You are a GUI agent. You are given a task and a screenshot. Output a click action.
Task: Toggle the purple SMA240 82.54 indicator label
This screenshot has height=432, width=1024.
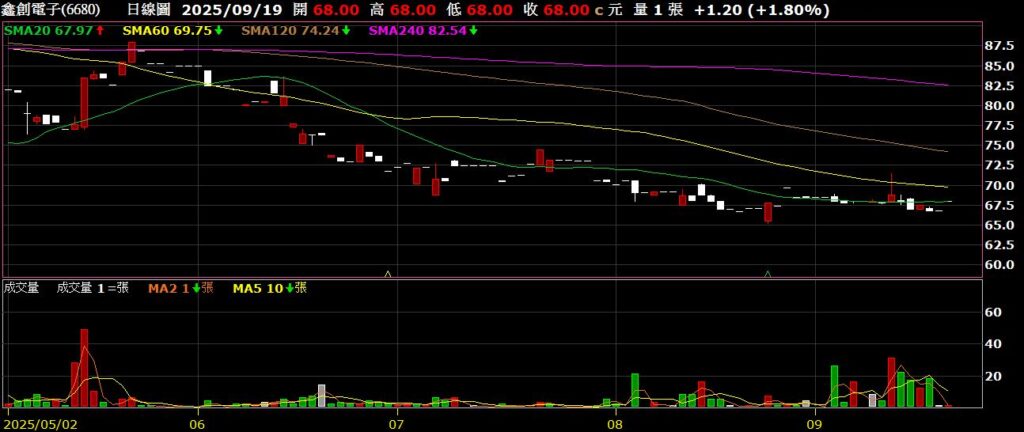point(417,31)
